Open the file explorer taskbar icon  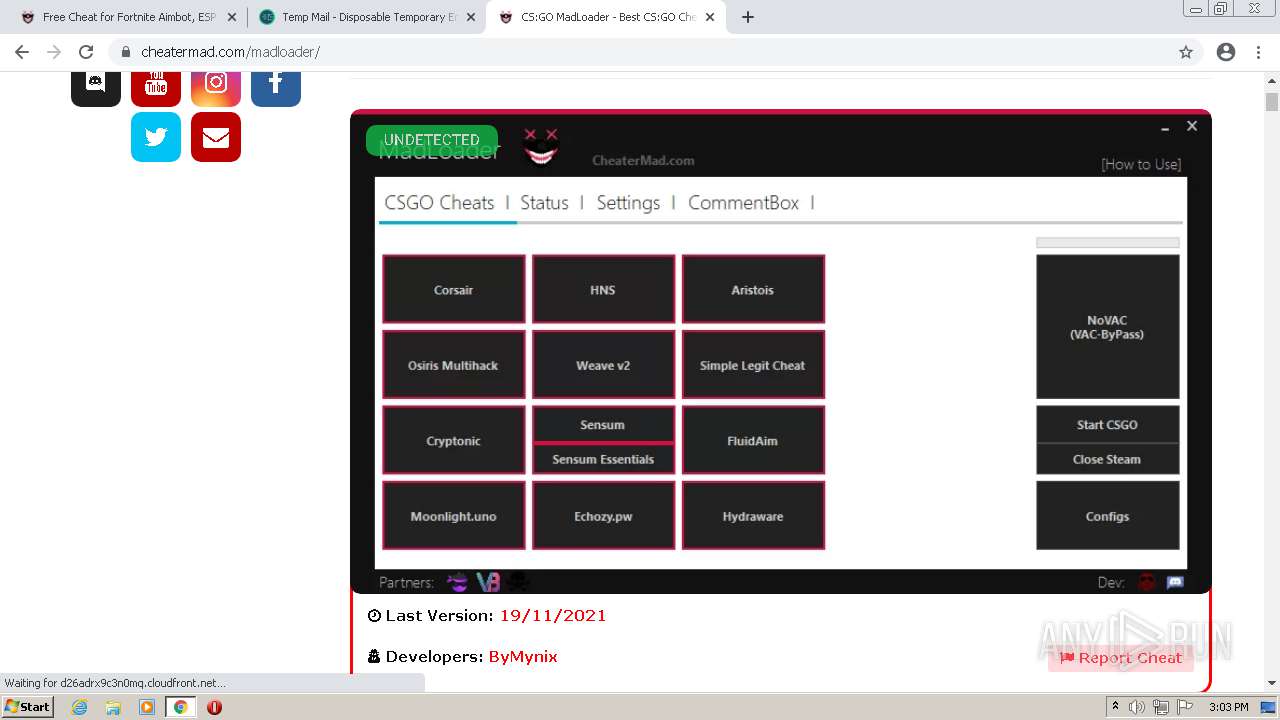click(x=113, y=707)
